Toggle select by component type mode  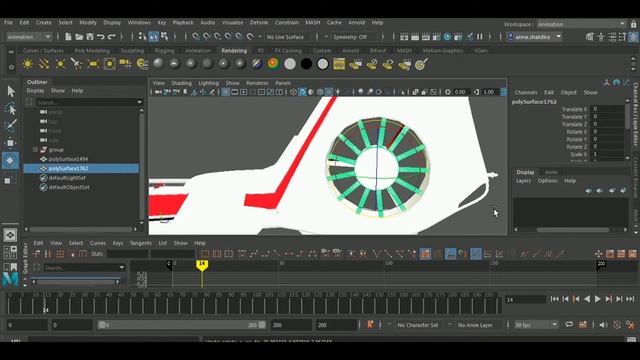pyautogui.click(x=164, y=37)
